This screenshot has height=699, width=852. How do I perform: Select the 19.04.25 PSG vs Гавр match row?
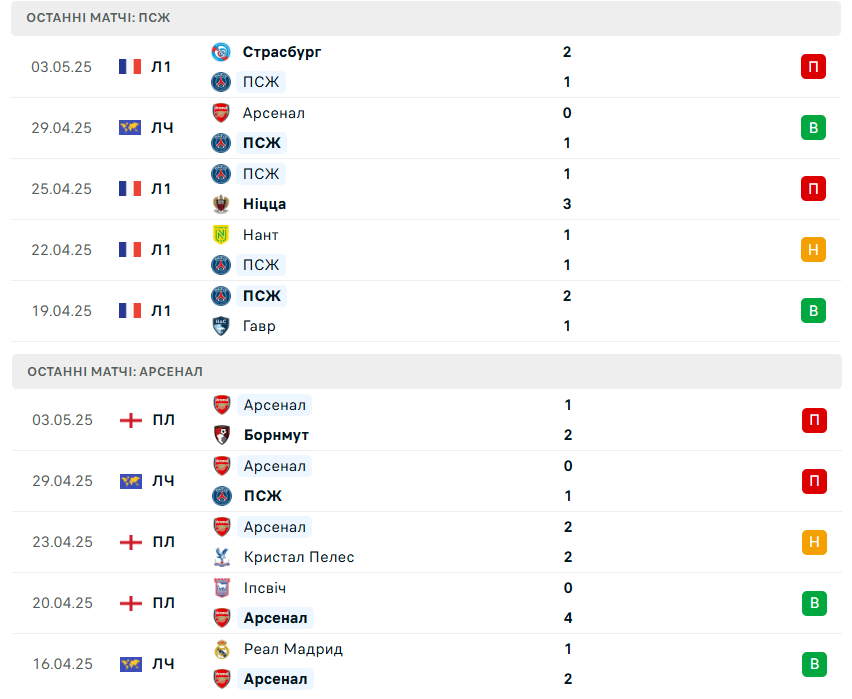(426, 311)
